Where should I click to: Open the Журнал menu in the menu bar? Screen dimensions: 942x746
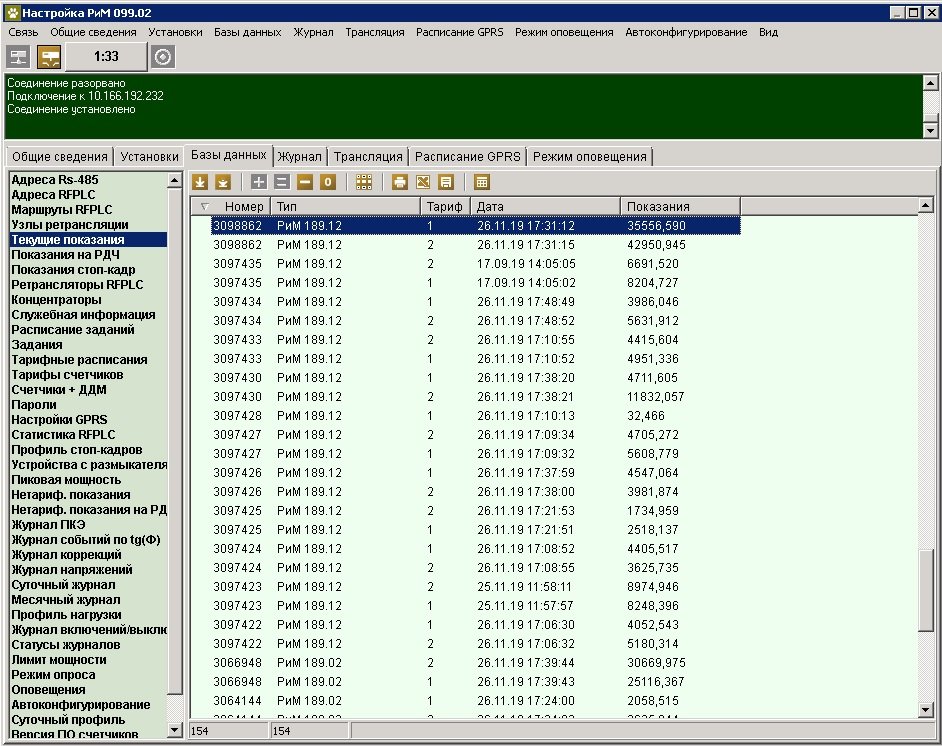coord(313,32)
